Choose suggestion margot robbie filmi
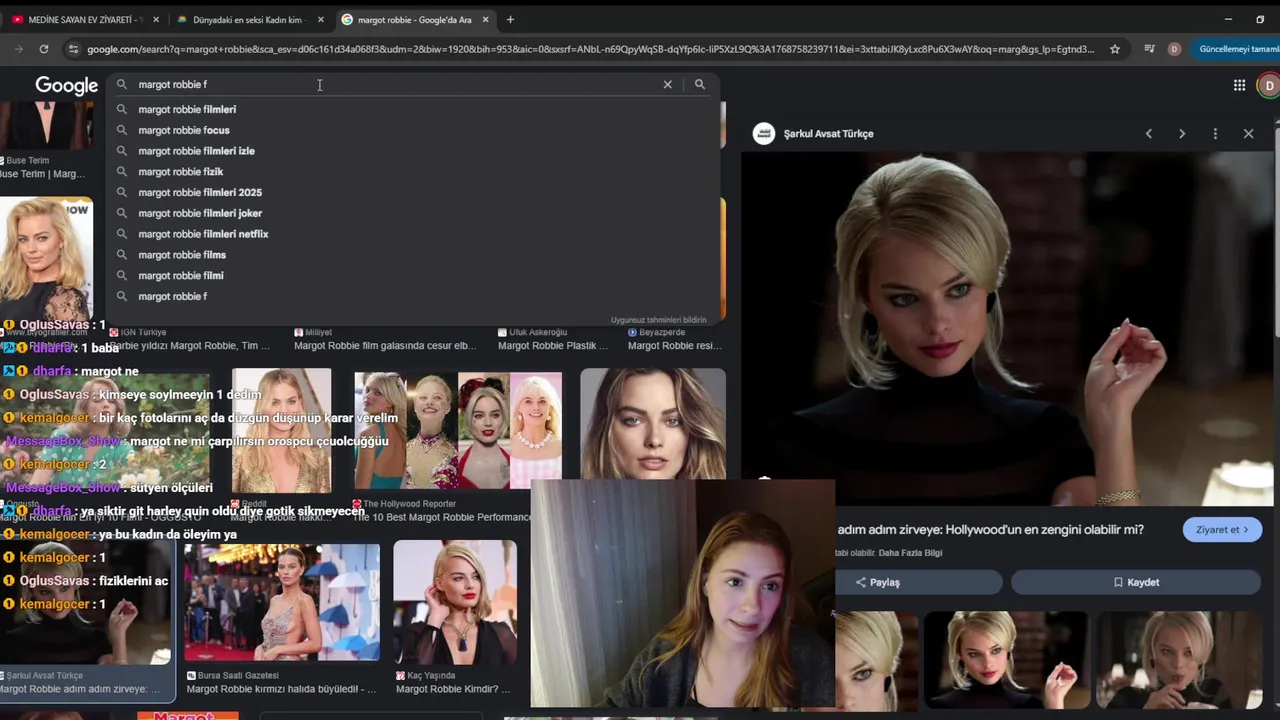This screenshot has width=1280, height=720. click(x=181, y=276)
